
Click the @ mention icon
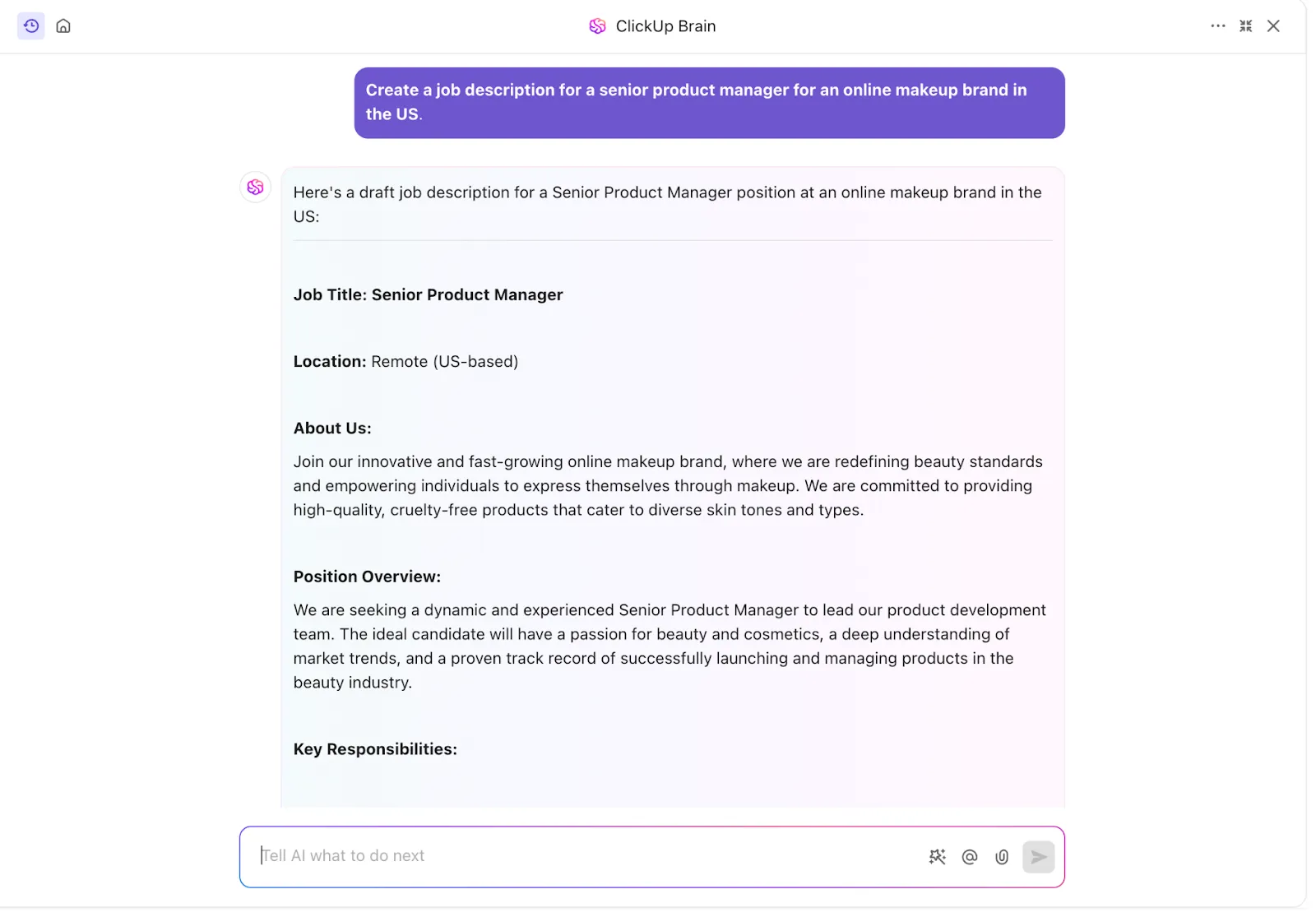pos(970,857)
